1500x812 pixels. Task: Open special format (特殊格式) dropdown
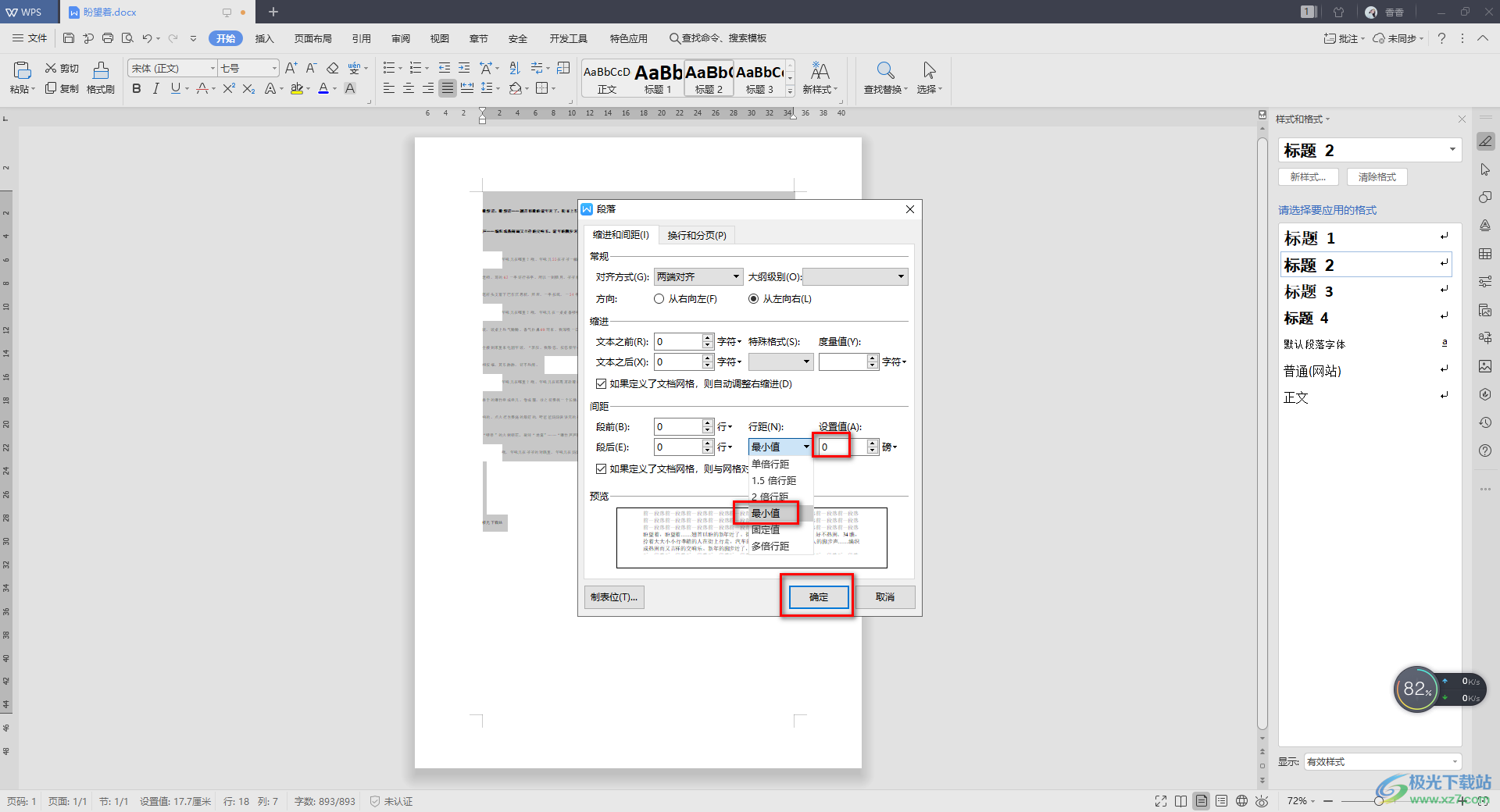pyautogui.click(x=780, y=362)
